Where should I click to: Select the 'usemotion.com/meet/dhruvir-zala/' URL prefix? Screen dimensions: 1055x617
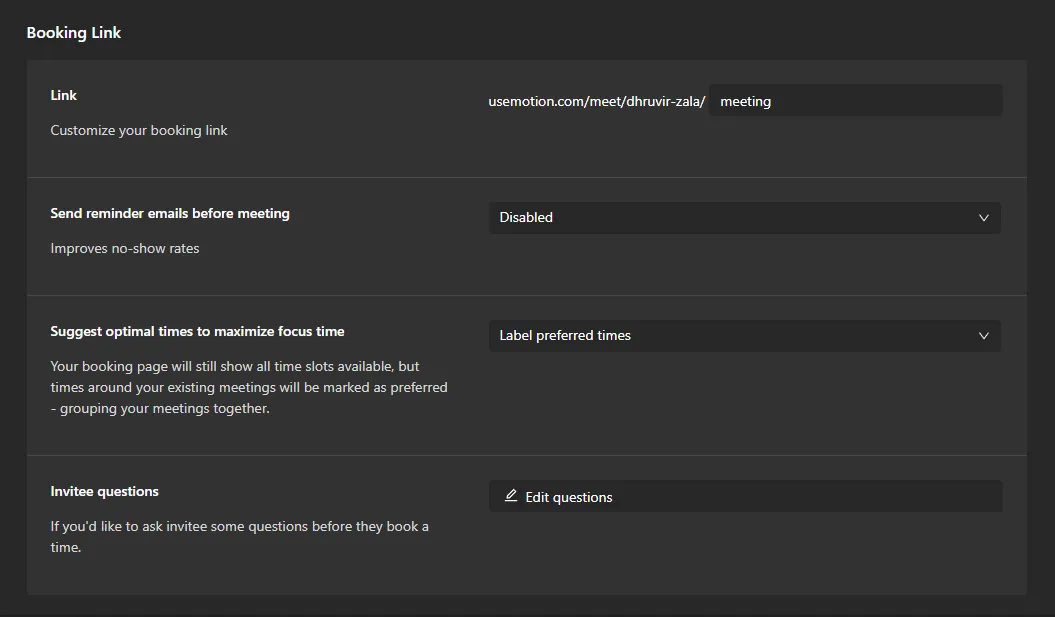[597, 101]
